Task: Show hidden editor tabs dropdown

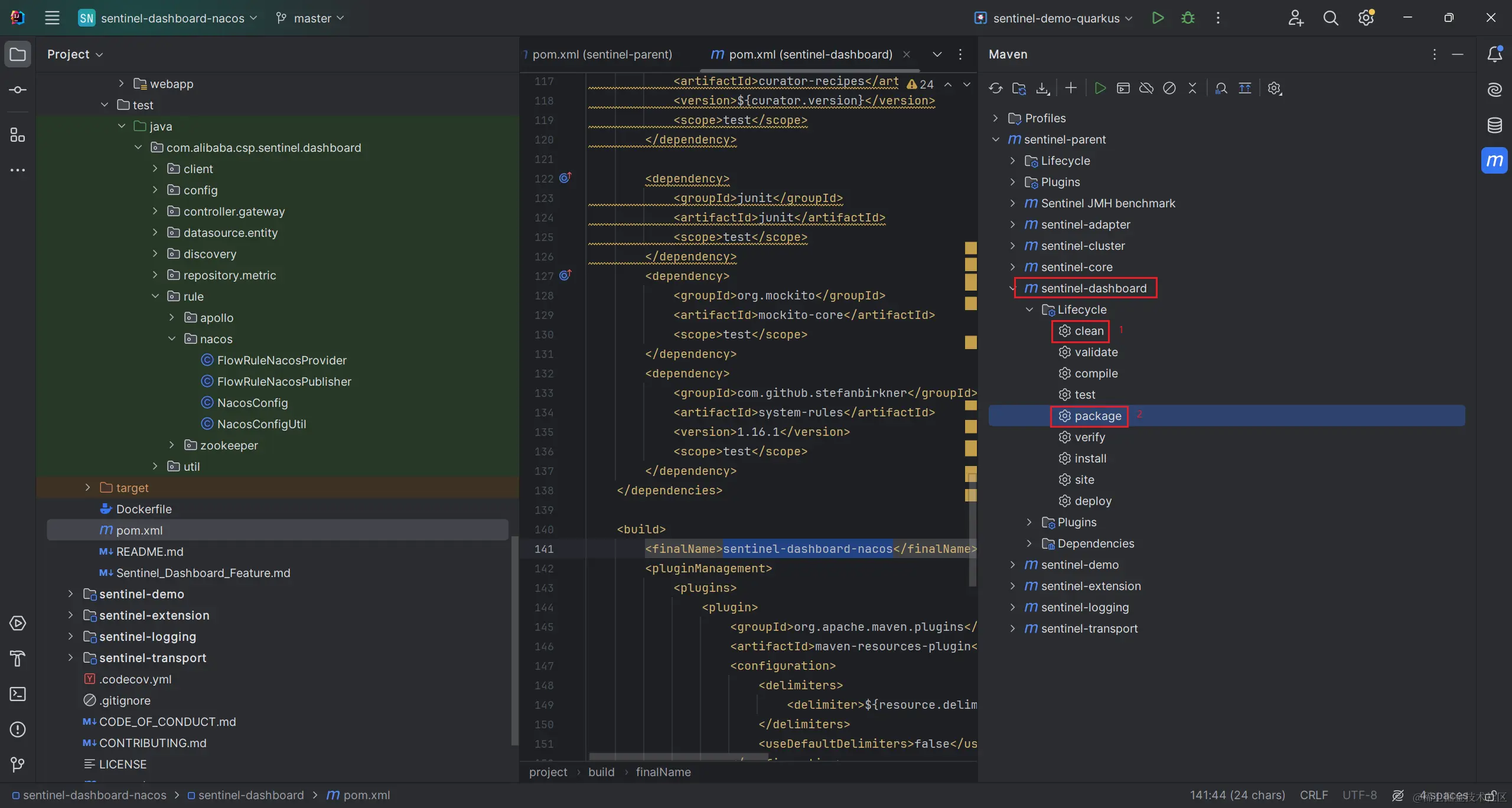Action: (937, 54)
